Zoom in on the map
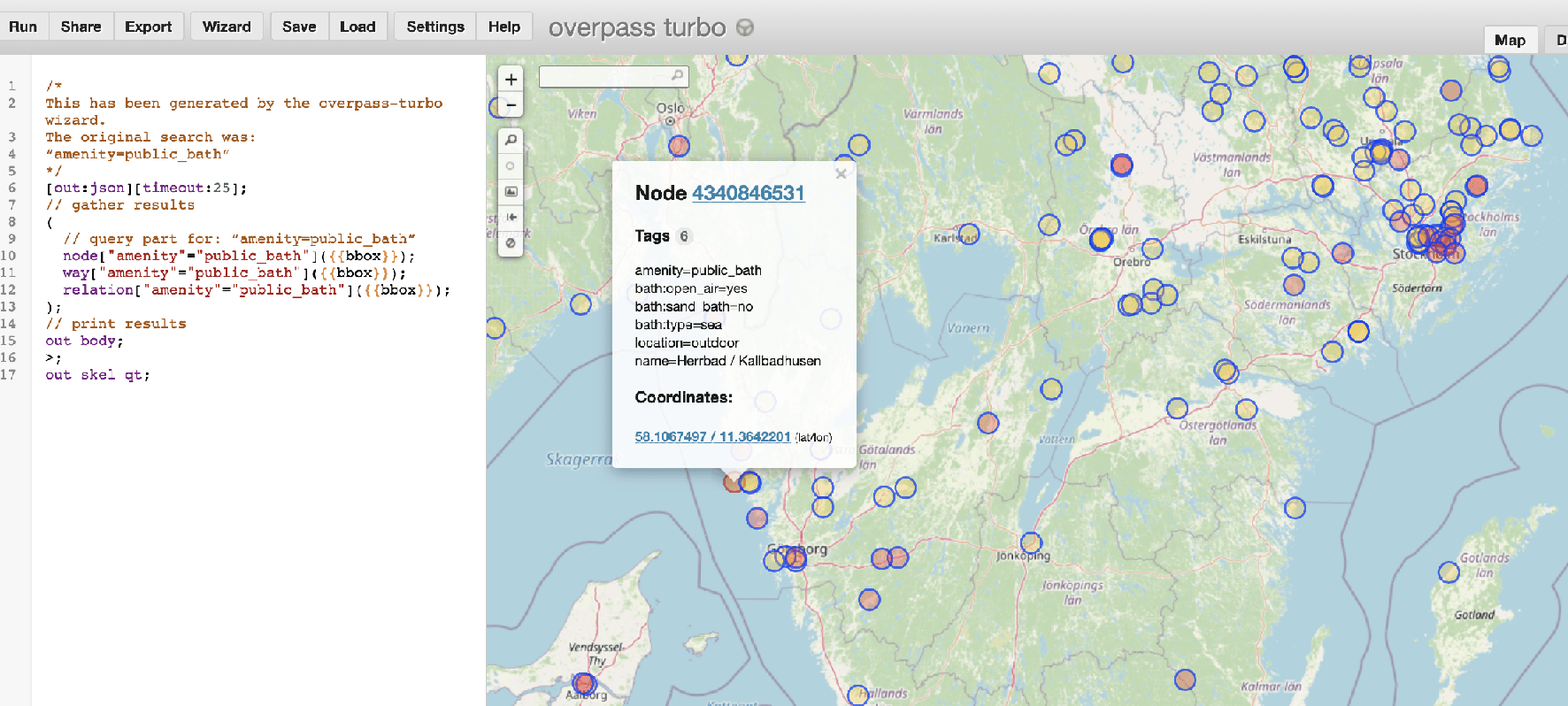 (511, 80)
